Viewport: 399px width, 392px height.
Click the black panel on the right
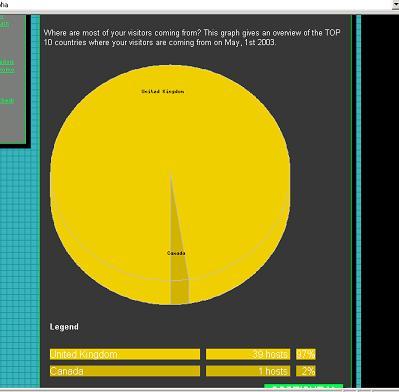(380, 200)
